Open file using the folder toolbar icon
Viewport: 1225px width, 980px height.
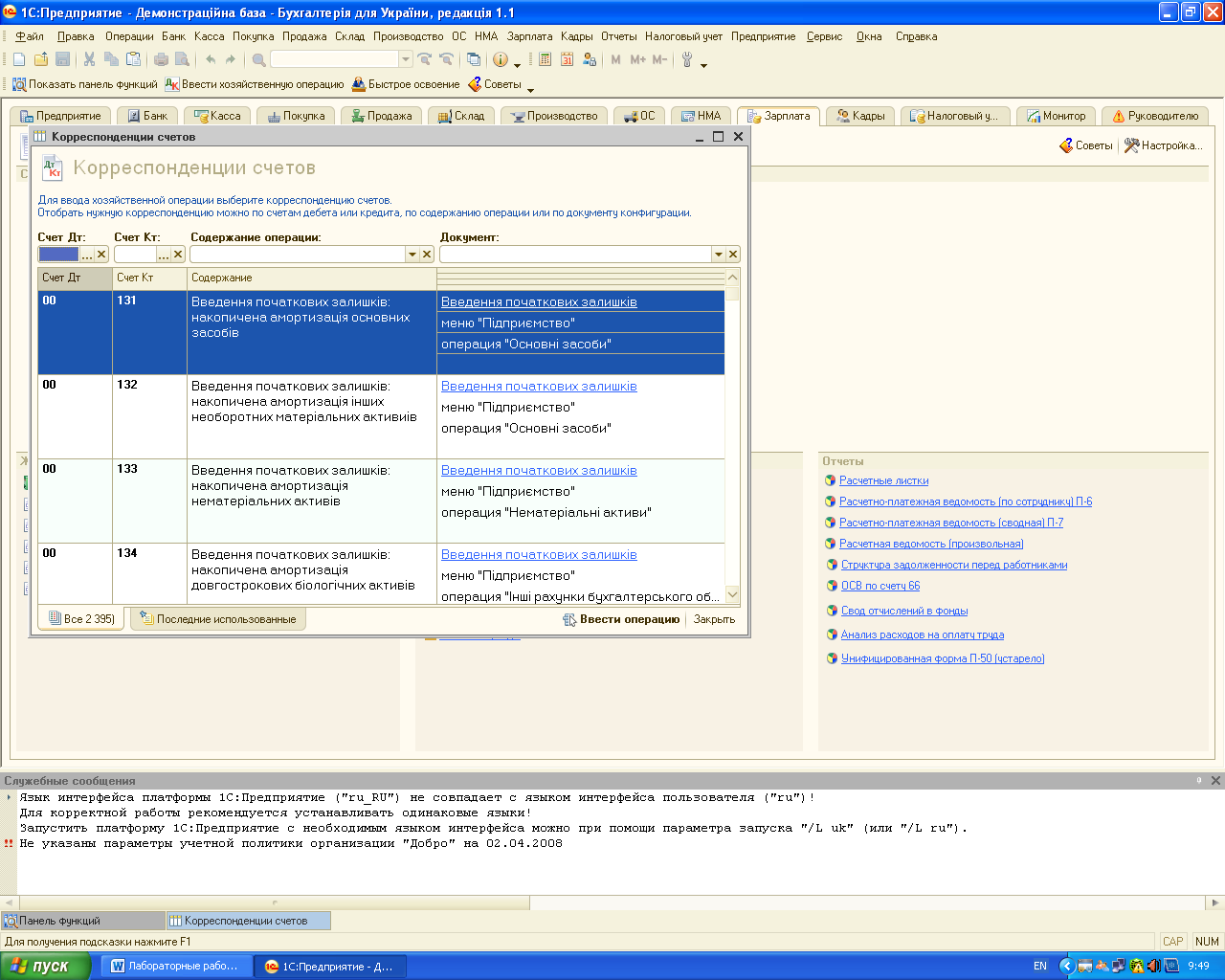(x=41, y=59)
